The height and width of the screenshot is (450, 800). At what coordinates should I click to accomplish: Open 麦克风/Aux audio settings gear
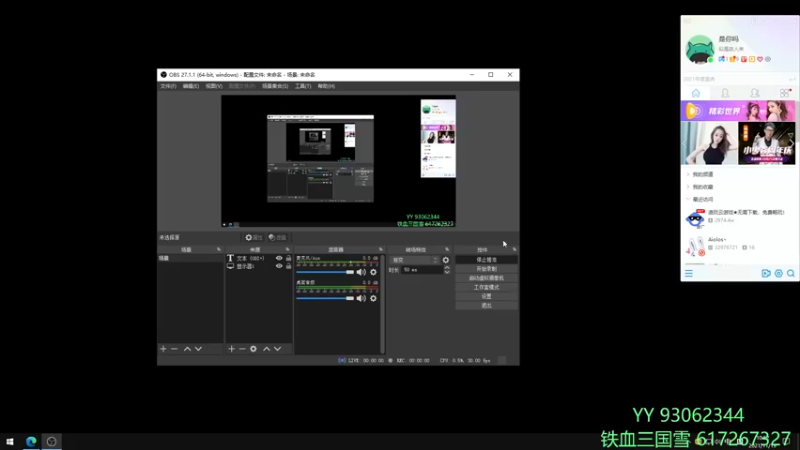(x=373, y=272)
